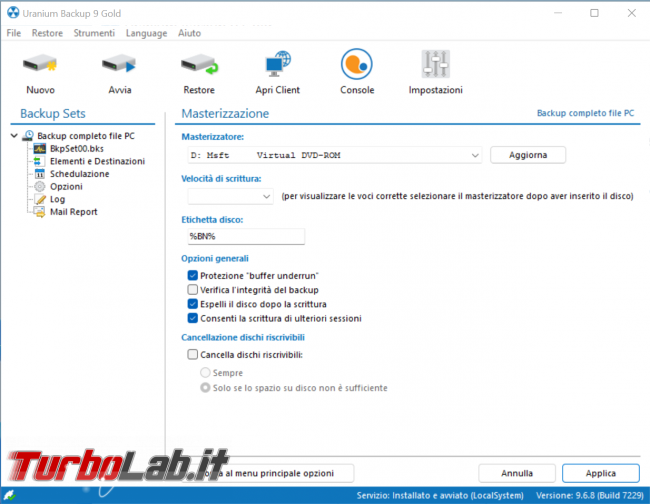Viewport: 650px width, 504px height.
Task: Uncheck Consenti la scrittura di ulteriori sessioni
Action: coord(192,318)
